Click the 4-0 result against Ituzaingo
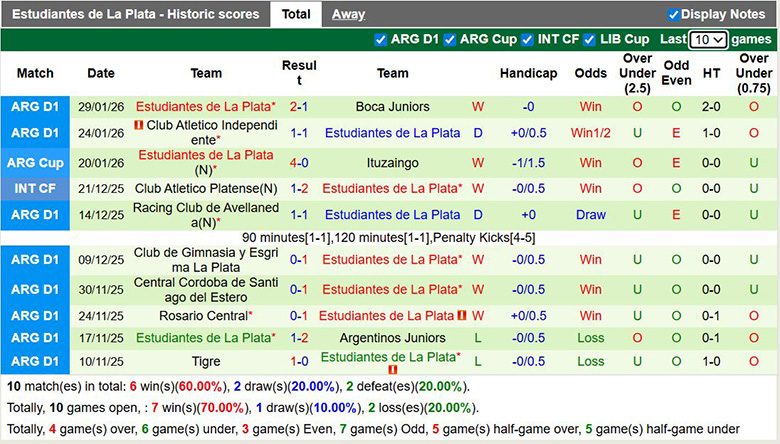The height and width of the screenshot is (444, 780). [299, 163]
